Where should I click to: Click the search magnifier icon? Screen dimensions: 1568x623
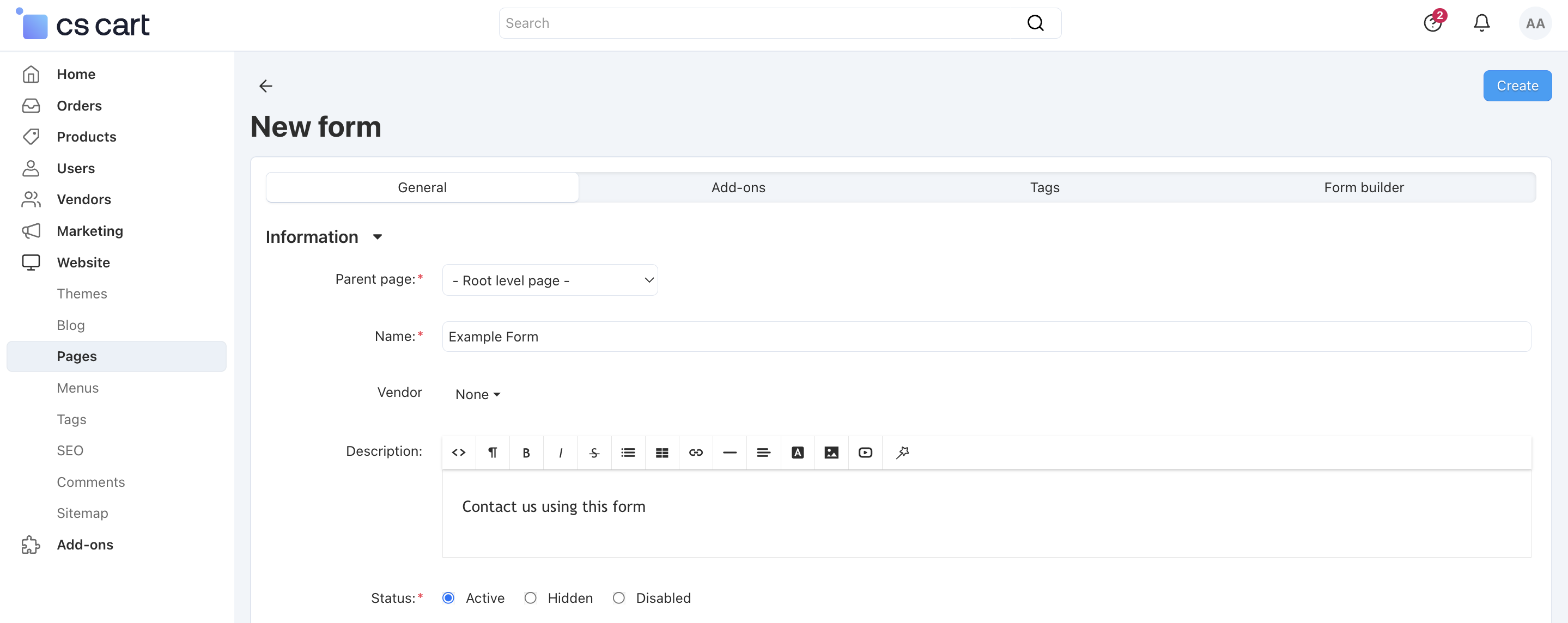[1035, 23]
